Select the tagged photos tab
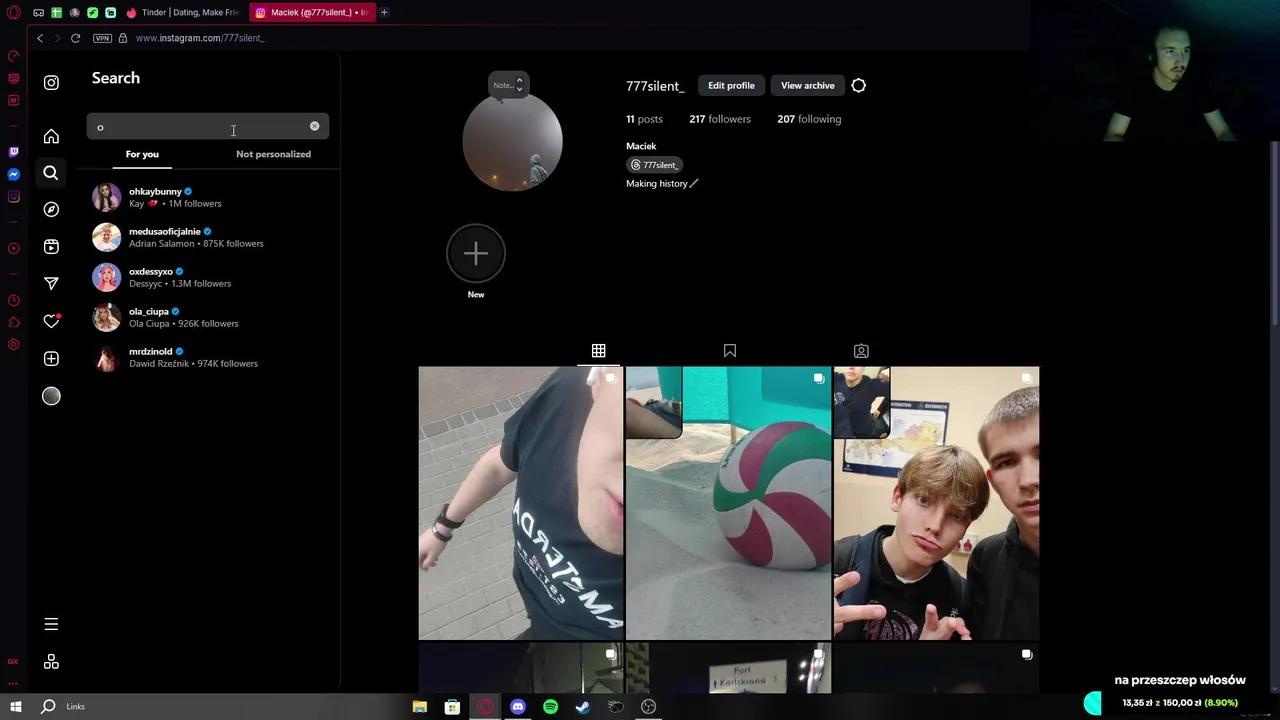Image resolution: width=1280 pixels, height=720 pixels. point(861,351)
